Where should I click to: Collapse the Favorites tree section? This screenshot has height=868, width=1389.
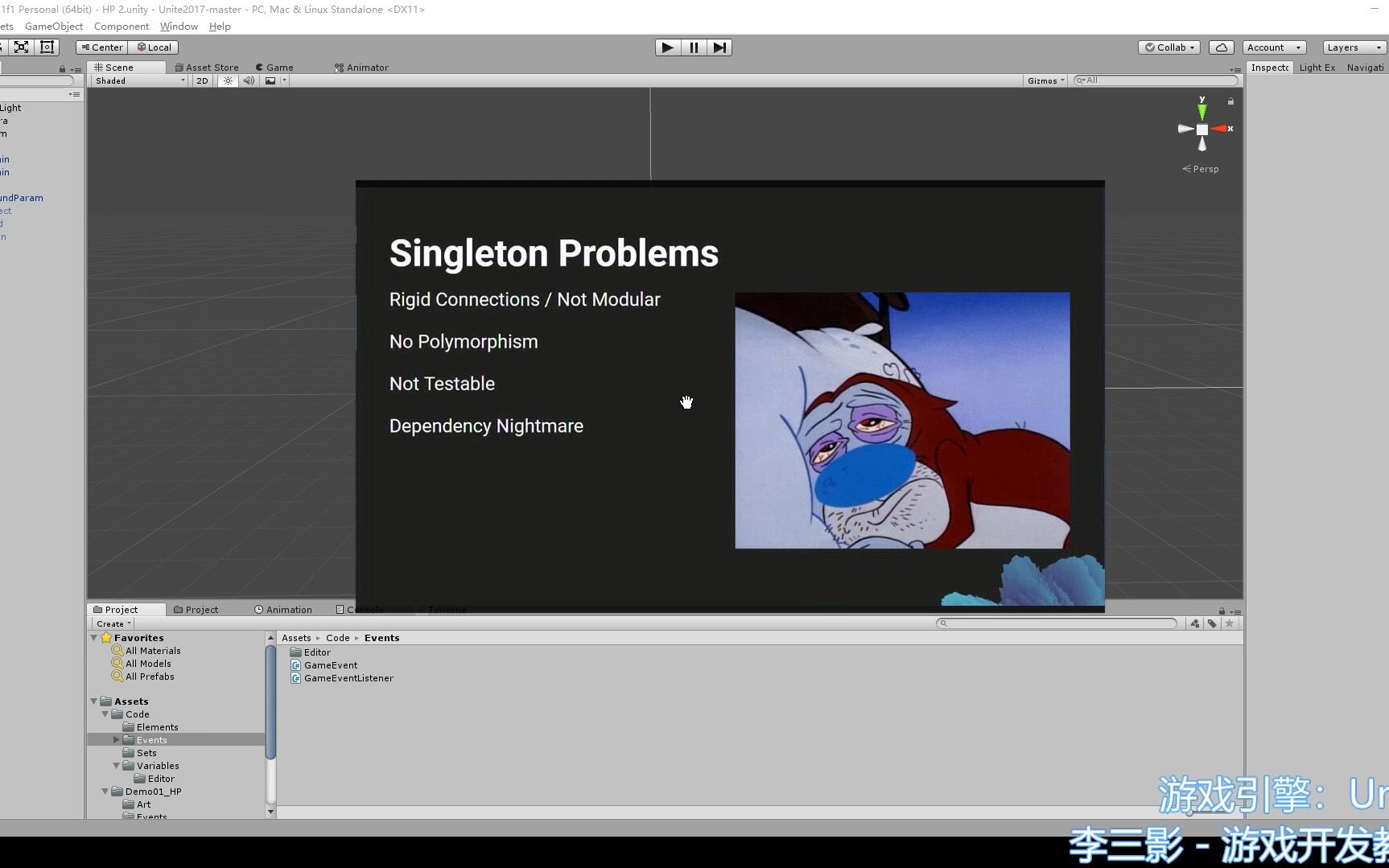coord(94,638)
